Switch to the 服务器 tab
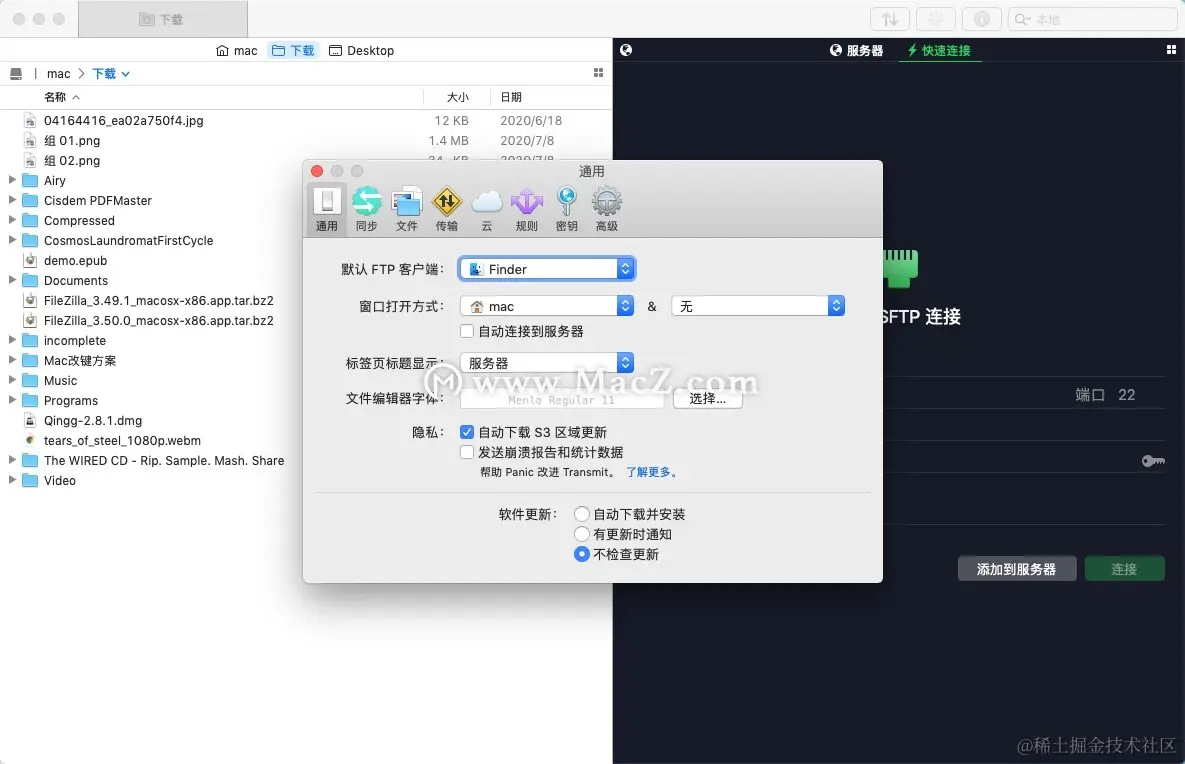This screenshot has height=764, width=1185. pyautogui.click(x=856, y=50)
